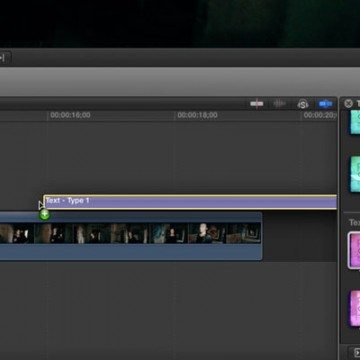
Task: Select the Text - Type 1 title clip
Action: [x=190, y=202]
